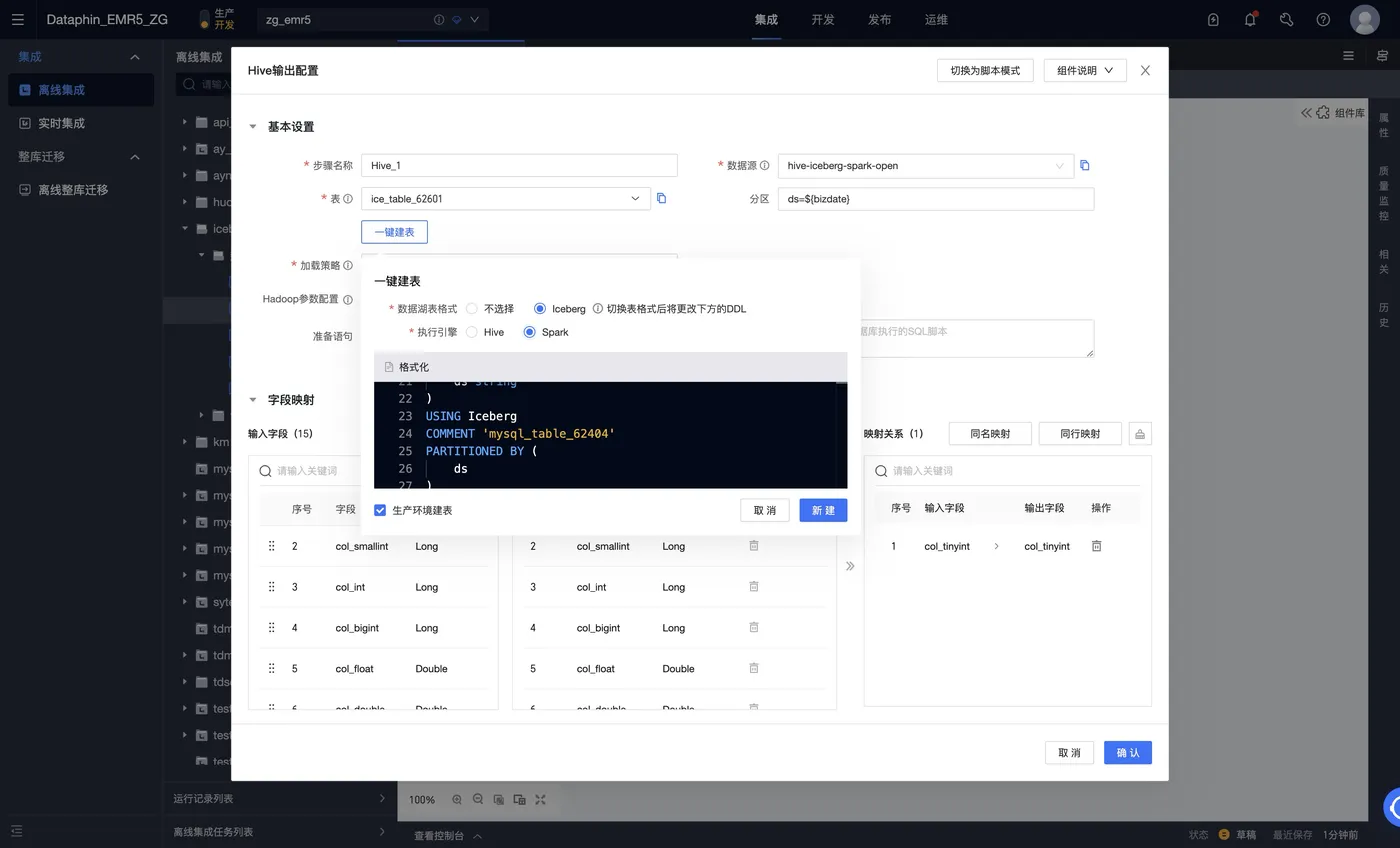The width and height of the screenshot is (1400, 848).
Task: Open the 表 ice_table_62601 dropdown
Action: [506, 198]
